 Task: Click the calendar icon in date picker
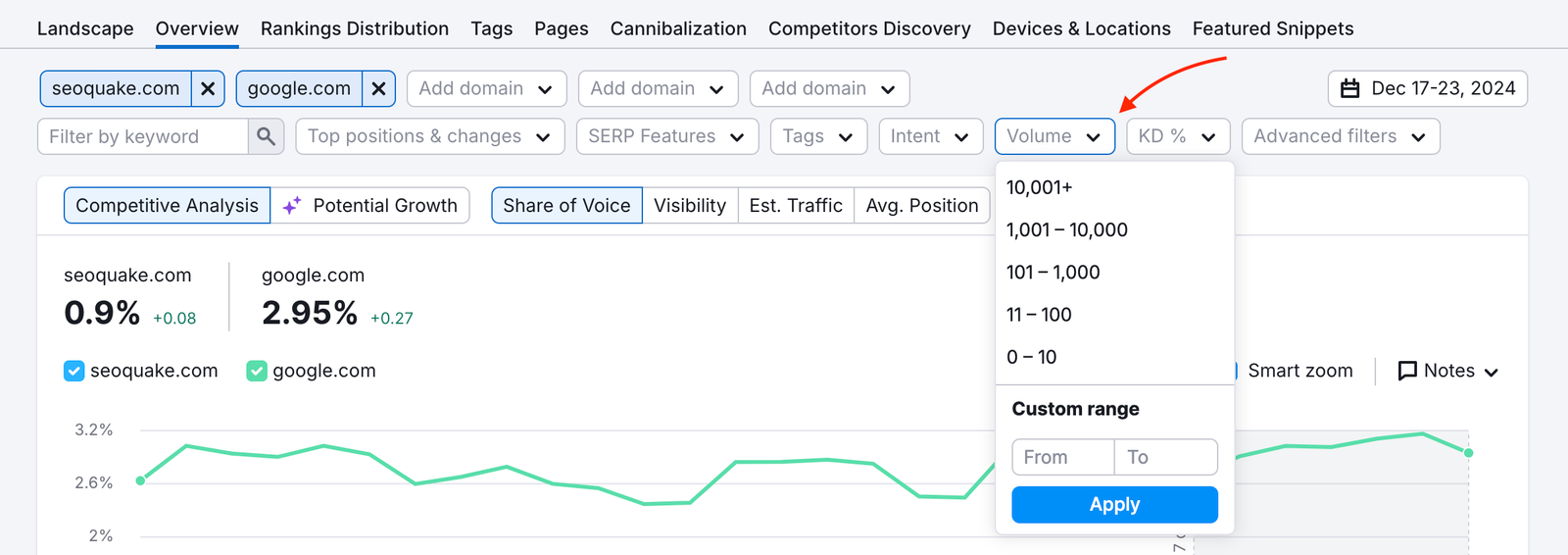click(x=1349, y=88)
